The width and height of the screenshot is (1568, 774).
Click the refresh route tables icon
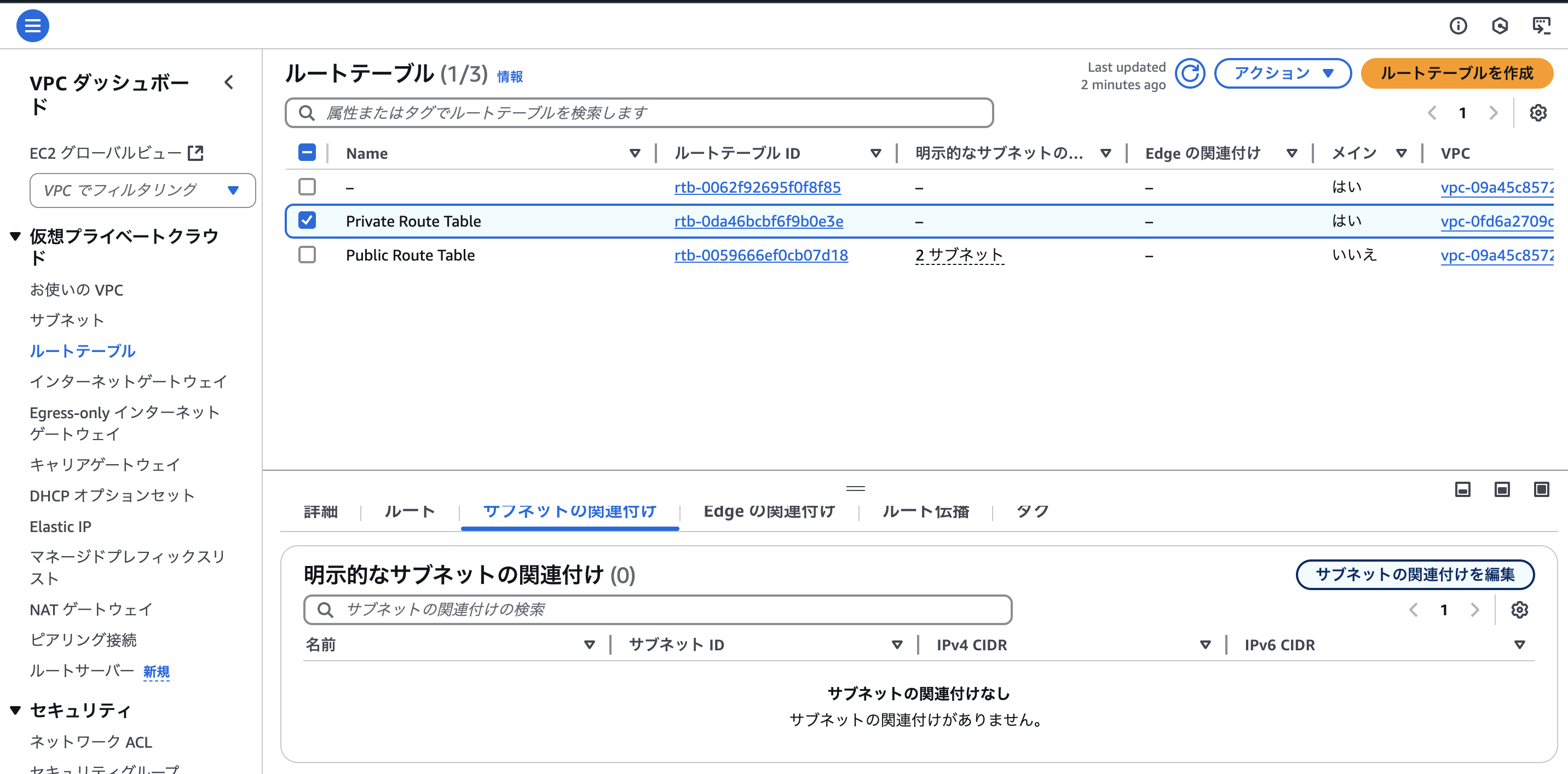1189,74
